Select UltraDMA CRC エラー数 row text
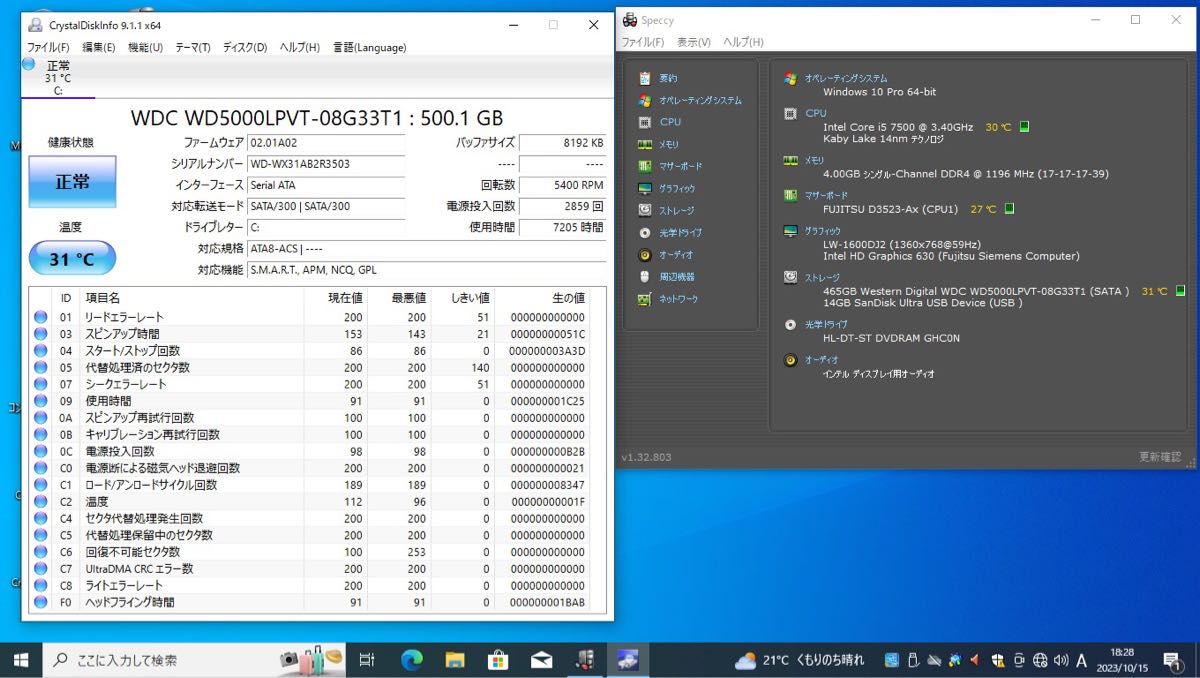 pyautogui.click(x=139, y=569)
